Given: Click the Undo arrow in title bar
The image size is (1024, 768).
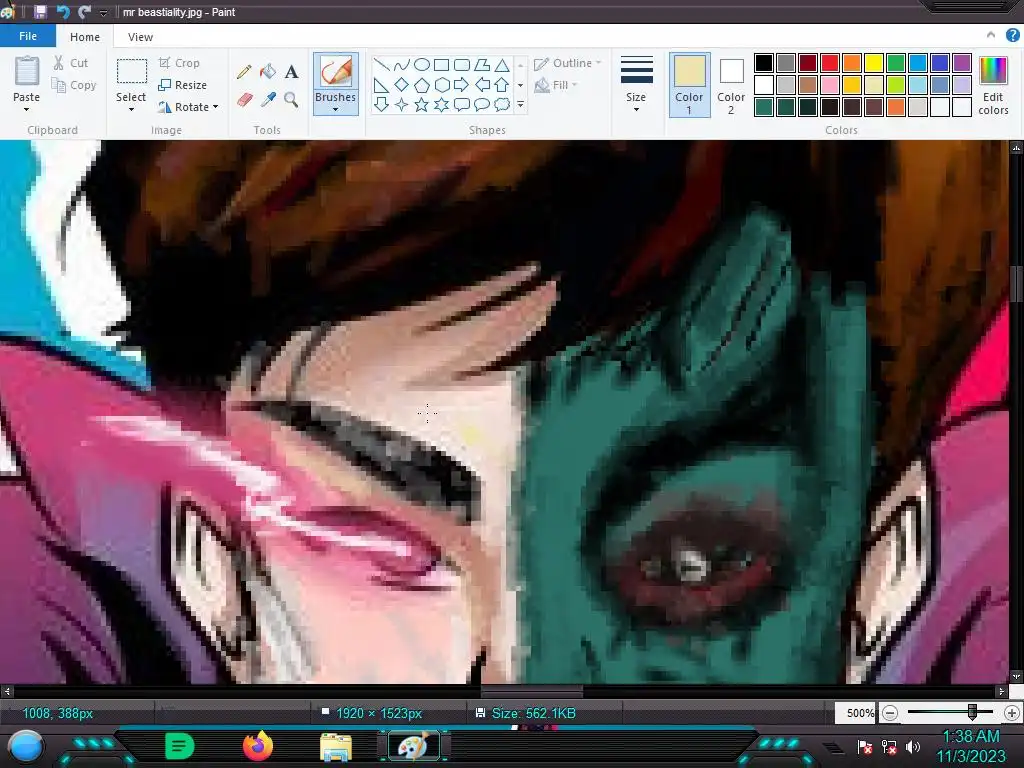Looking at the screenshot, I should 63,12.
